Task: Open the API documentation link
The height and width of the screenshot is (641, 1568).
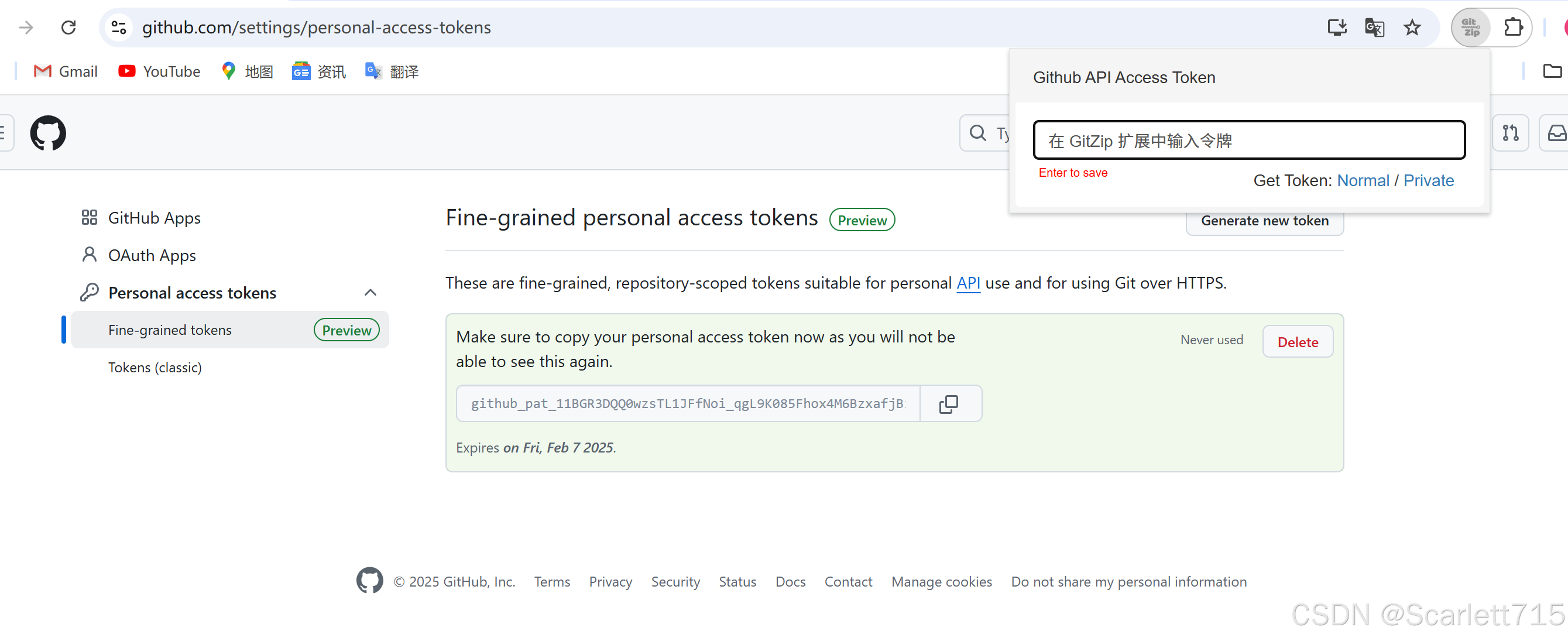Action: click(968, 283)
